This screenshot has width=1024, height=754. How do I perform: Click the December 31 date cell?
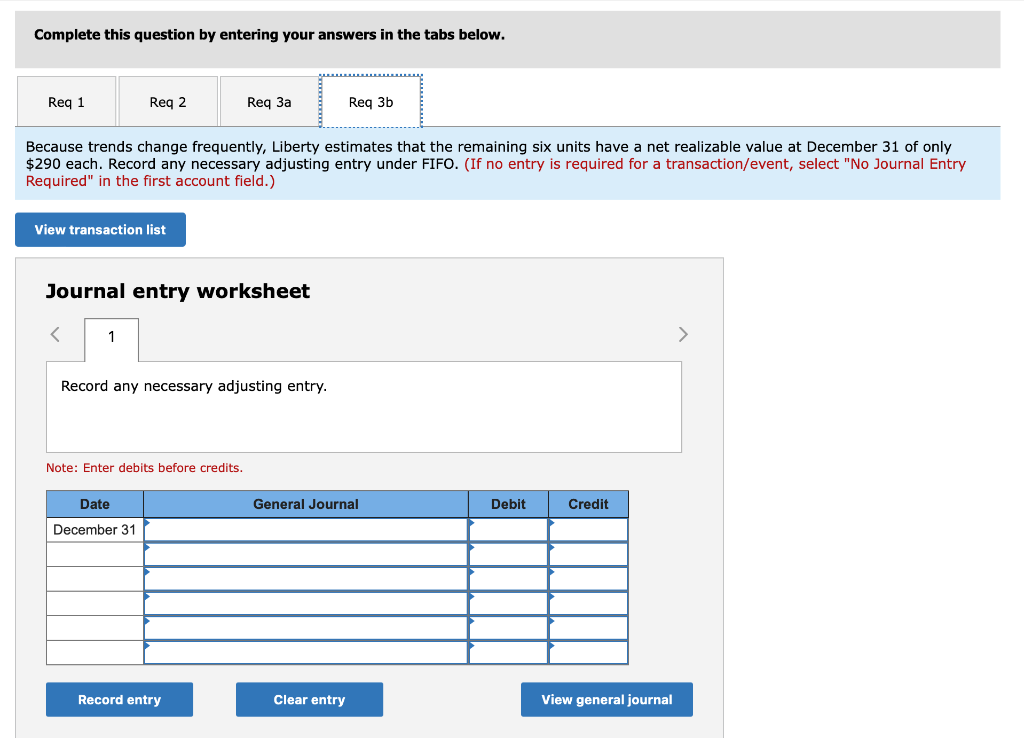pyautogui.click(x=95, y=529)
